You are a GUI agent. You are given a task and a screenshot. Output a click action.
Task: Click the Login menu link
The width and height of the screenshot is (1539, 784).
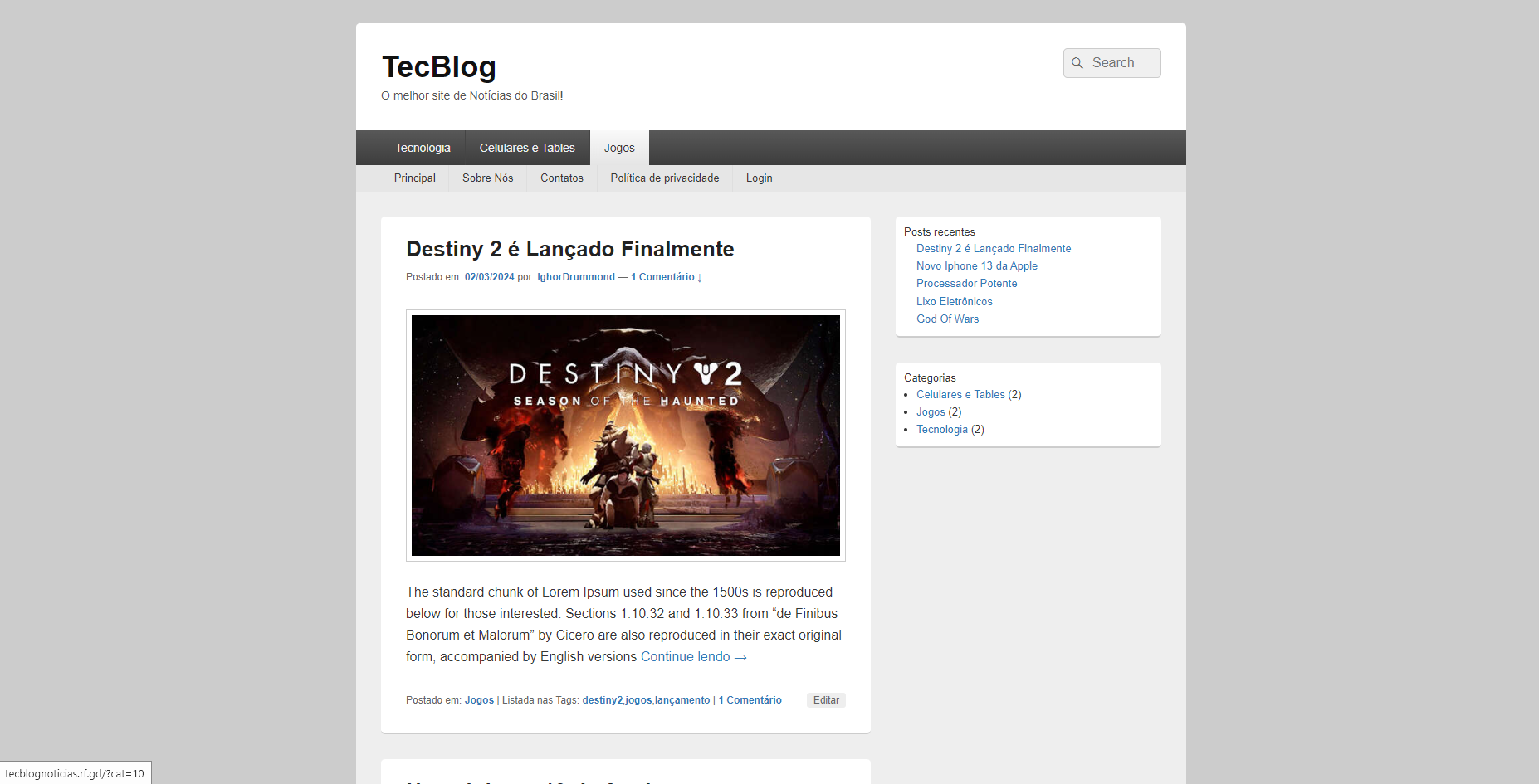click(759, 178)
